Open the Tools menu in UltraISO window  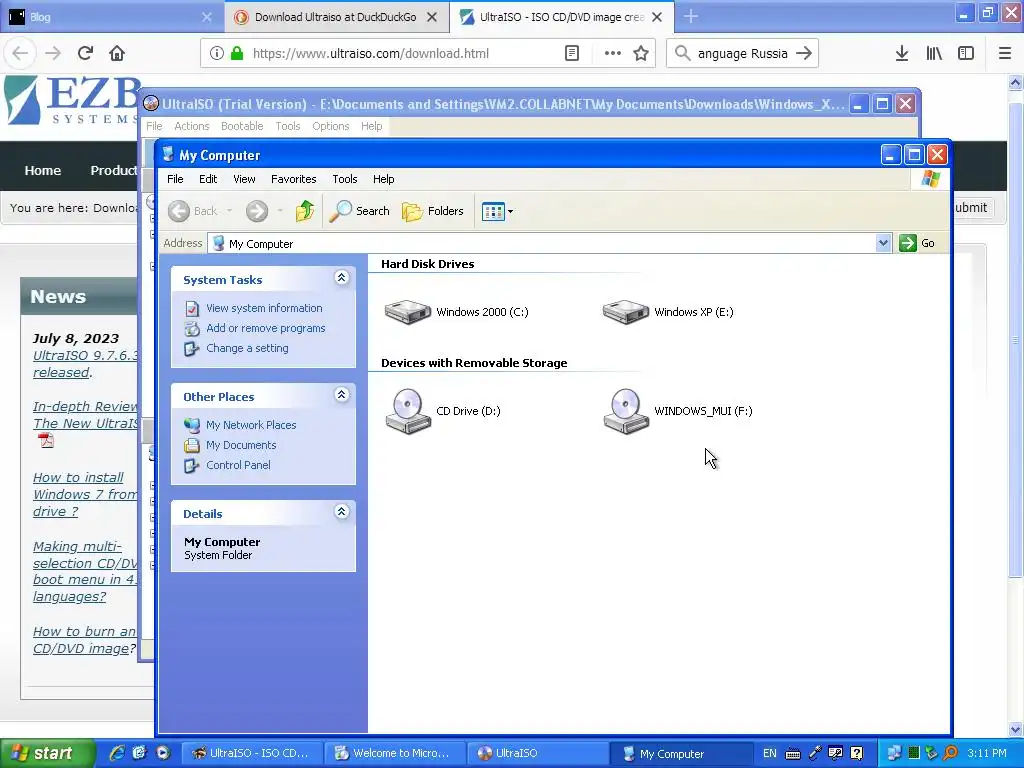pos(287,126)
